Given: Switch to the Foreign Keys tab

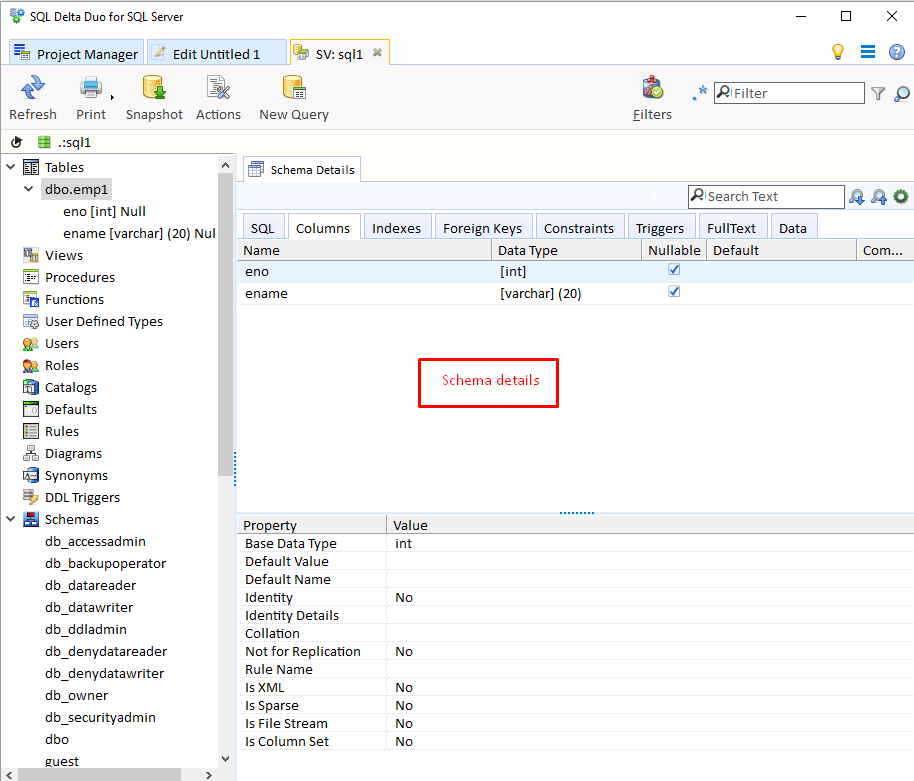Looking at the screenshot, I should 483,227.
